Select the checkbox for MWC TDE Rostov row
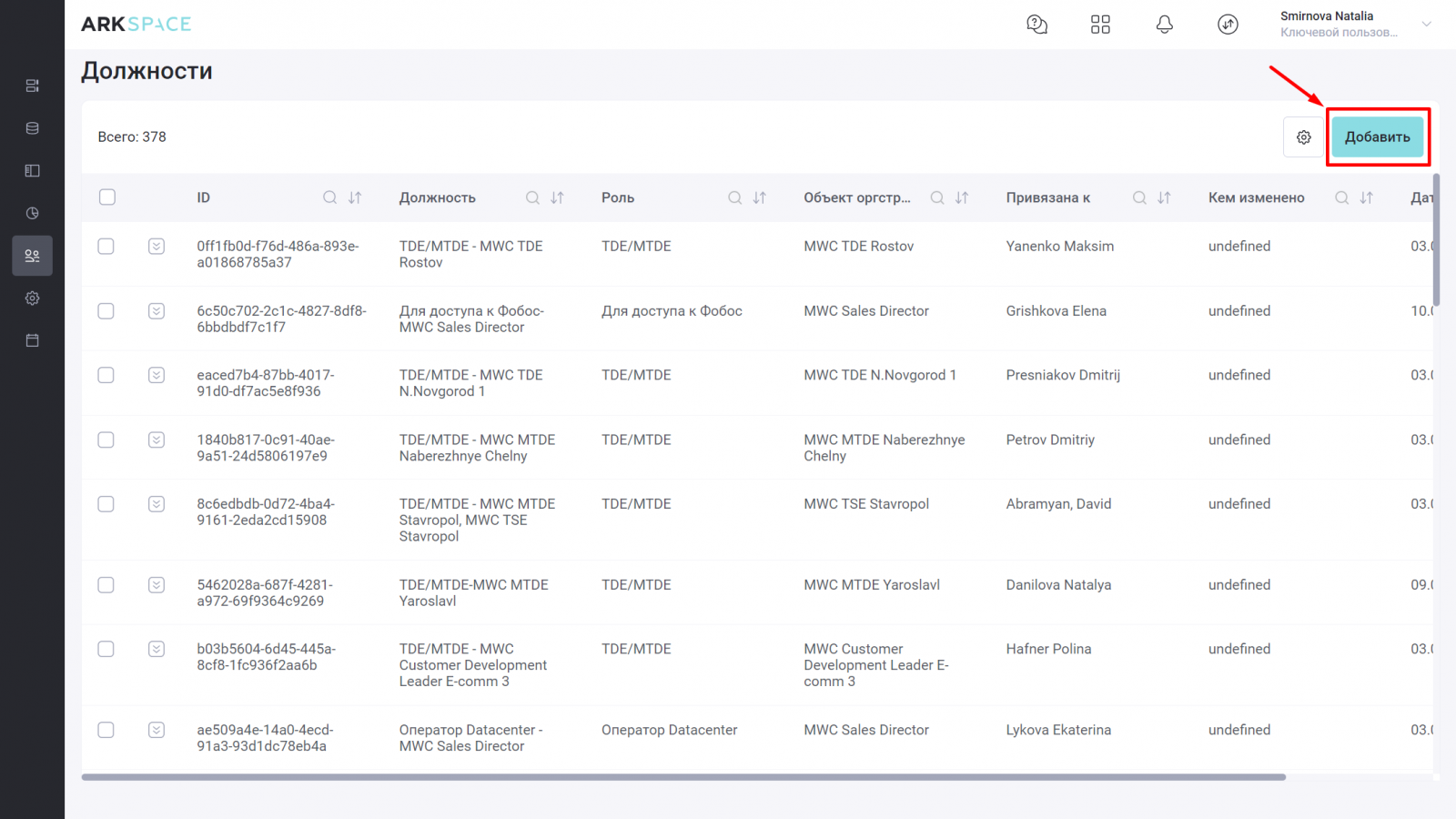This screenshot has height=819, width=1456. (x=106, y=247)
